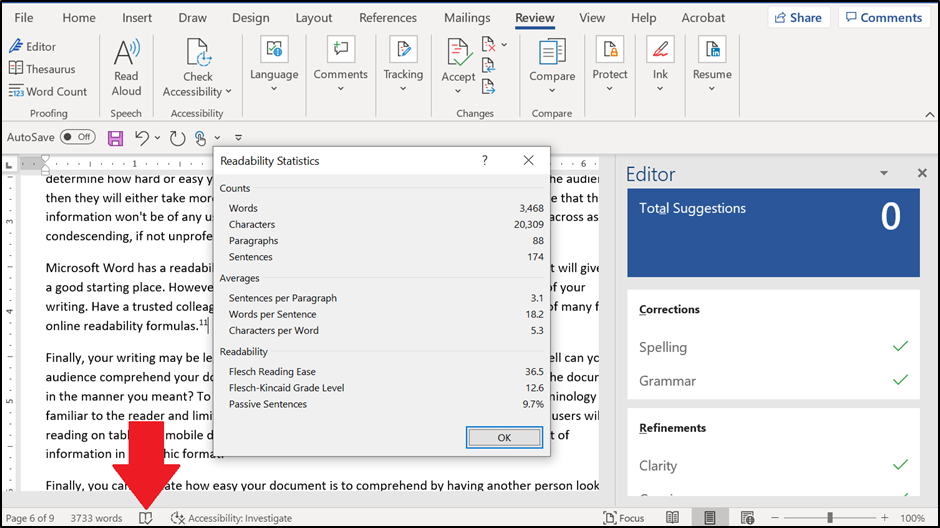The height and width of the screenshot is (528, 940).
Task: Collapse the ribbon with the chevron
Action: pyautogui.click(x=930, y=114)
